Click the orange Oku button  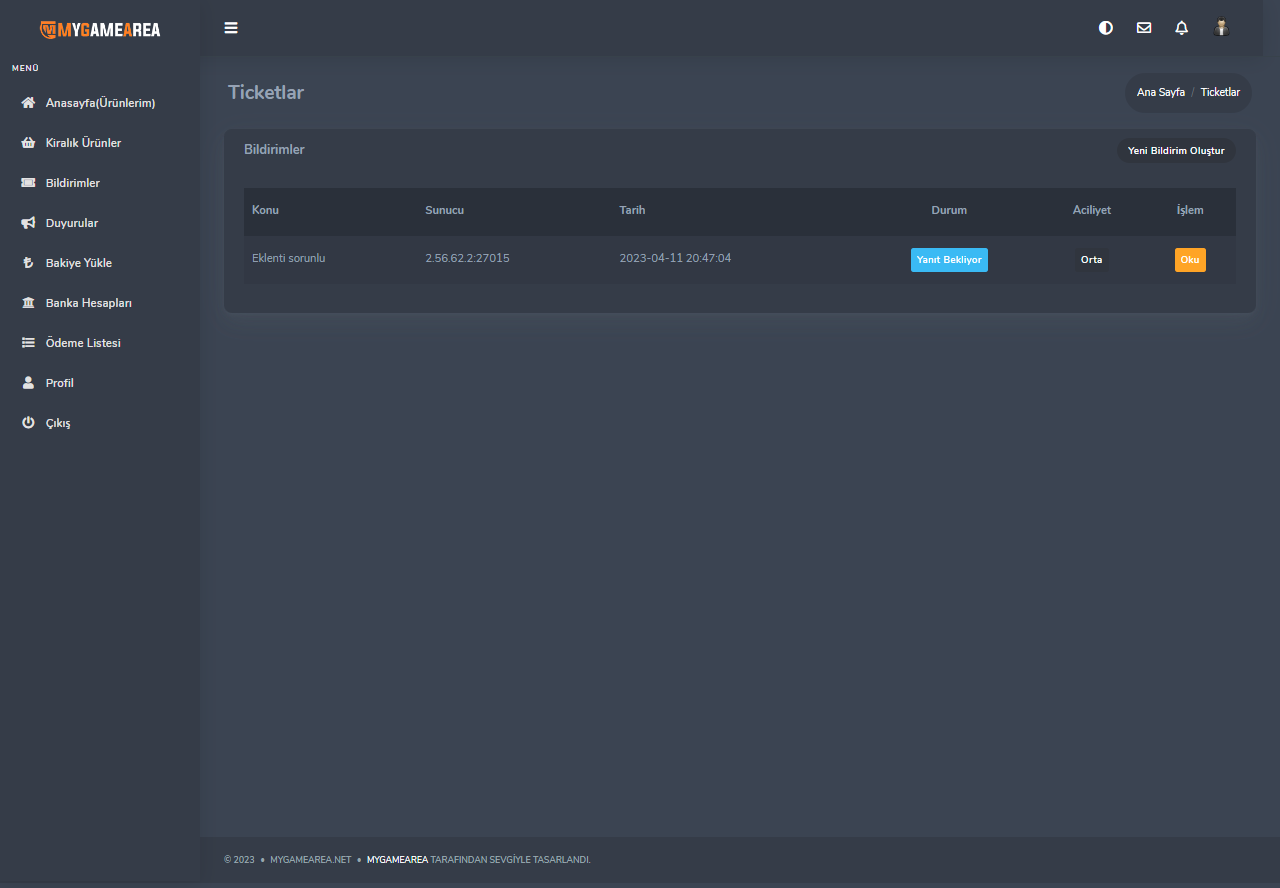point(1190,260)
